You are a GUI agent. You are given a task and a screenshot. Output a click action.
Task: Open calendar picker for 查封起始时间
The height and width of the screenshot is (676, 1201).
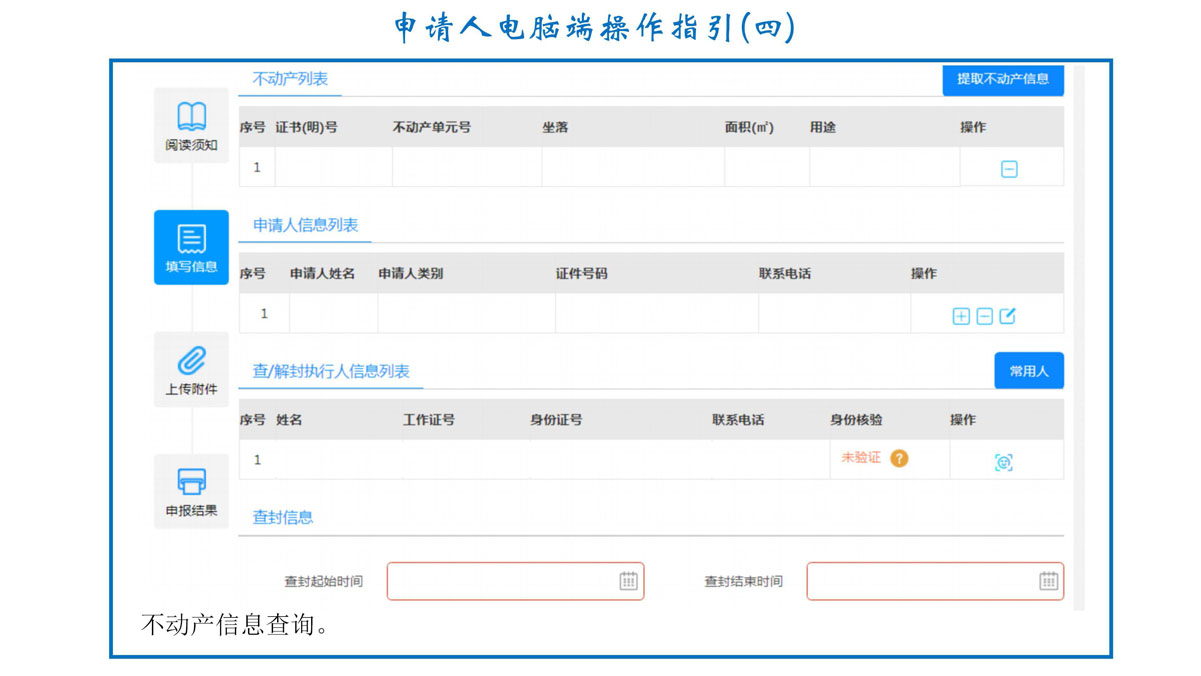pos(628,581)
